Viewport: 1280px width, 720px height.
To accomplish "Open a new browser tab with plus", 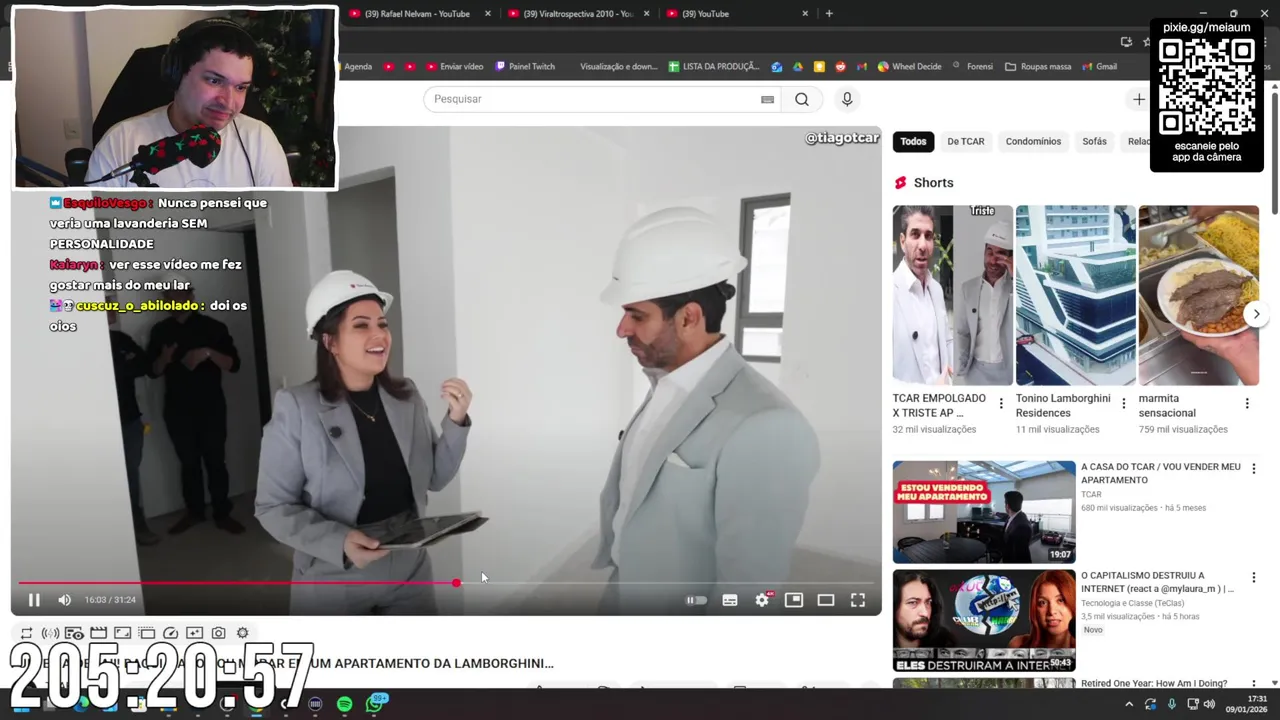I will [x=829, y=14].
